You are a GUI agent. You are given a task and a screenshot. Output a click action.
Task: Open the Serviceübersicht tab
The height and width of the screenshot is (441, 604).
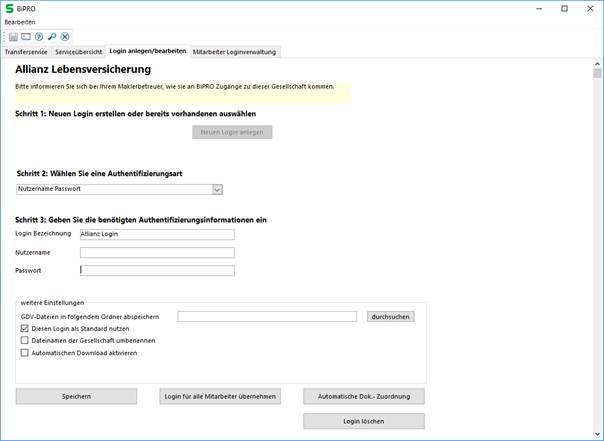pyautogui.click(x=78, y=51)
